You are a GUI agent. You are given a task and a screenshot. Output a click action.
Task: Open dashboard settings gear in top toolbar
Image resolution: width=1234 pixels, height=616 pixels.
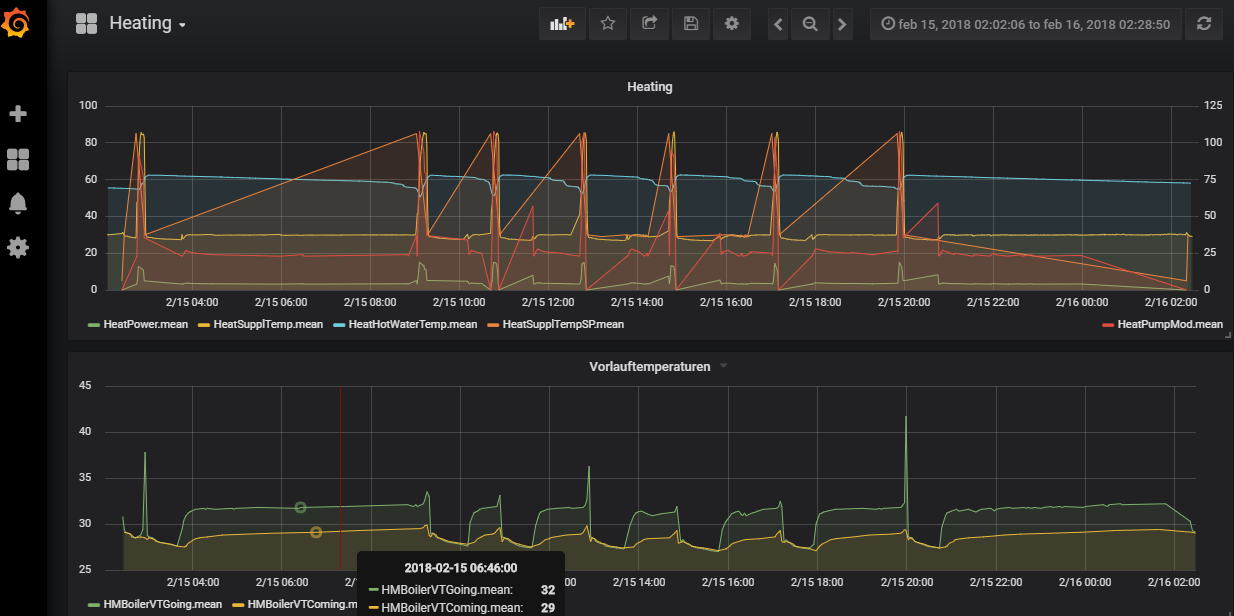click(732, 24)
